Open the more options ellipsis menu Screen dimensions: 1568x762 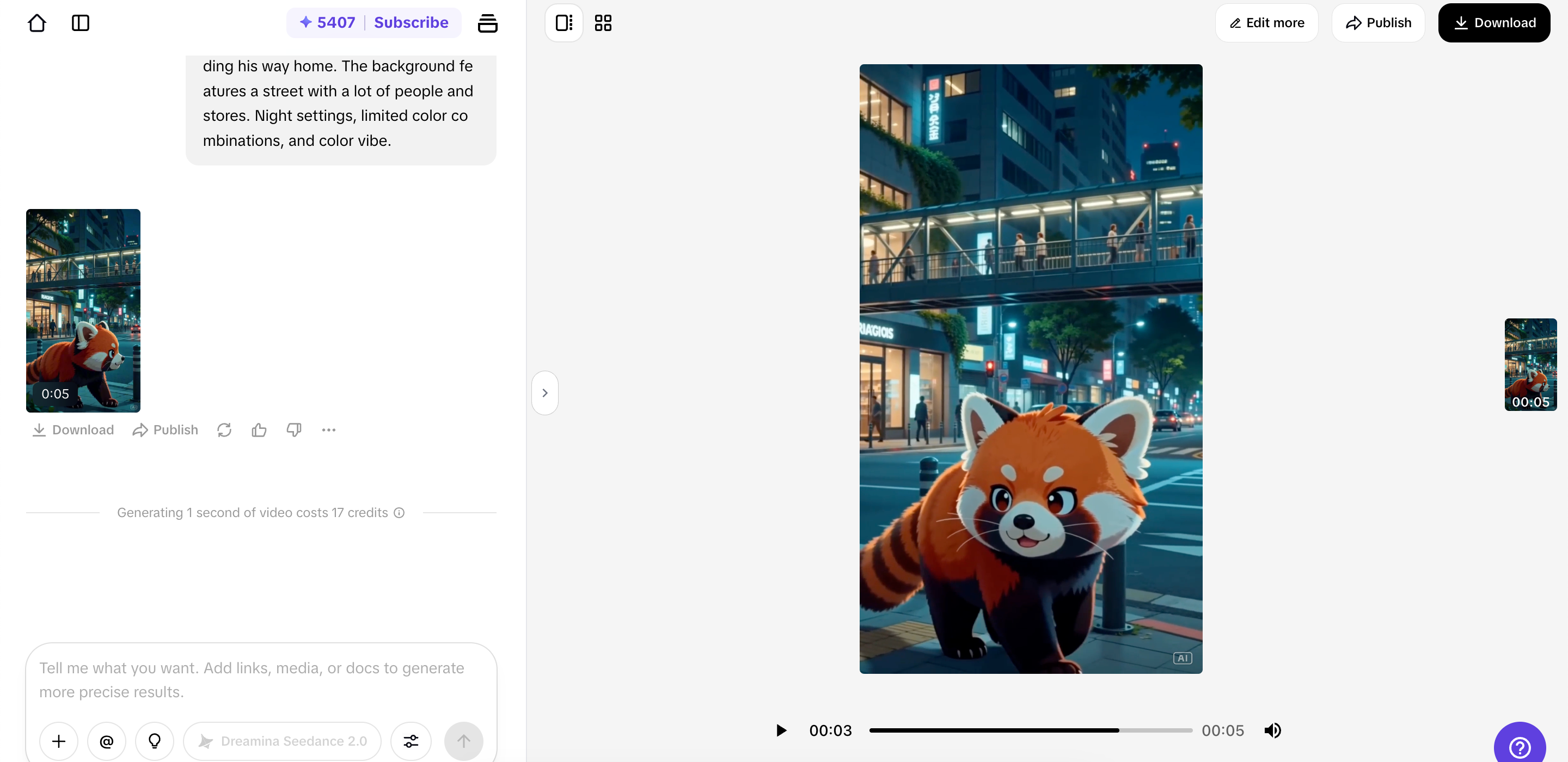click(x=329, y=431)
